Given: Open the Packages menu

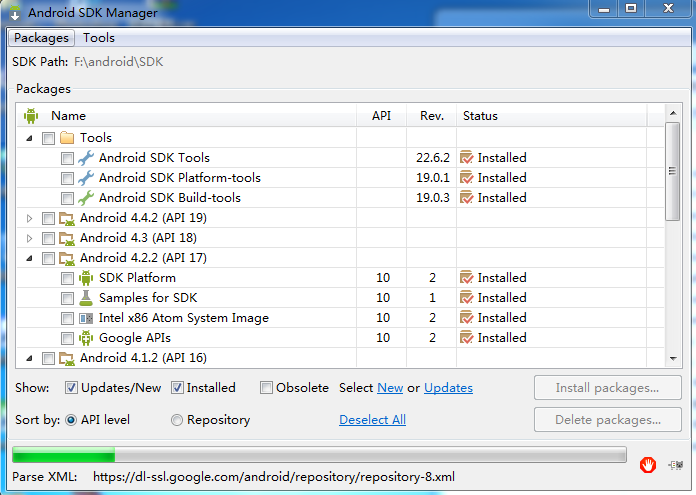Looking at the screenshot, I should pos(41,38).
